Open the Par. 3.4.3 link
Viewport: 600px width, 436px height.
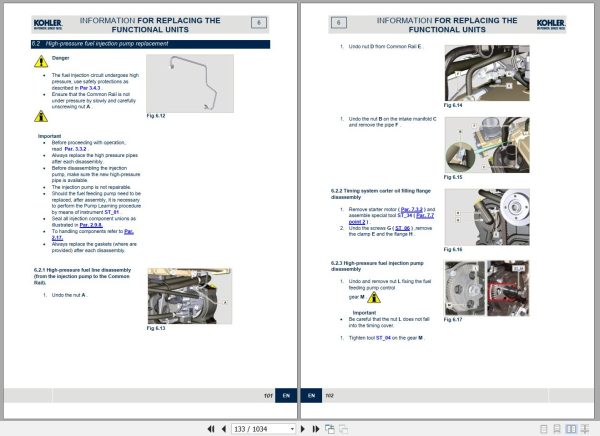tap(90, 88)
